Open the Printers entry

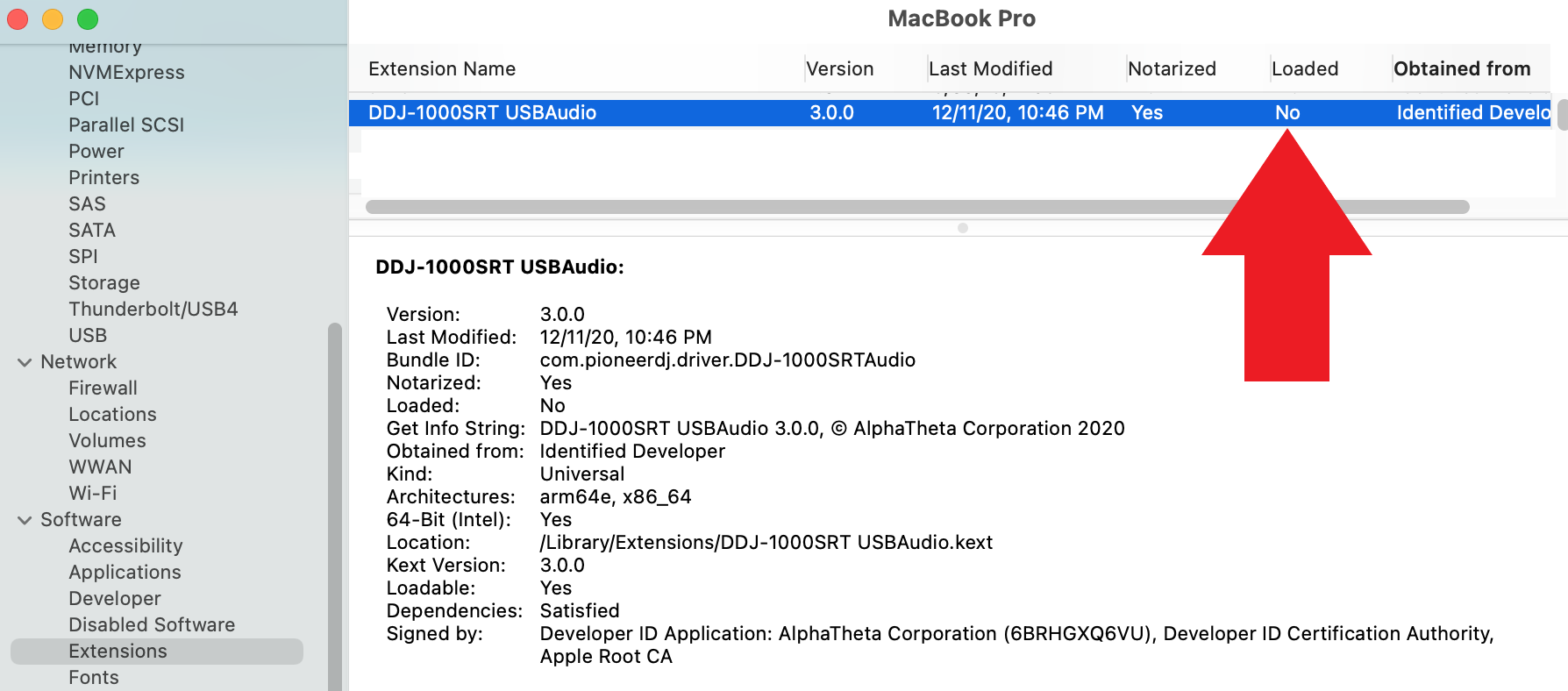point(104,178)
